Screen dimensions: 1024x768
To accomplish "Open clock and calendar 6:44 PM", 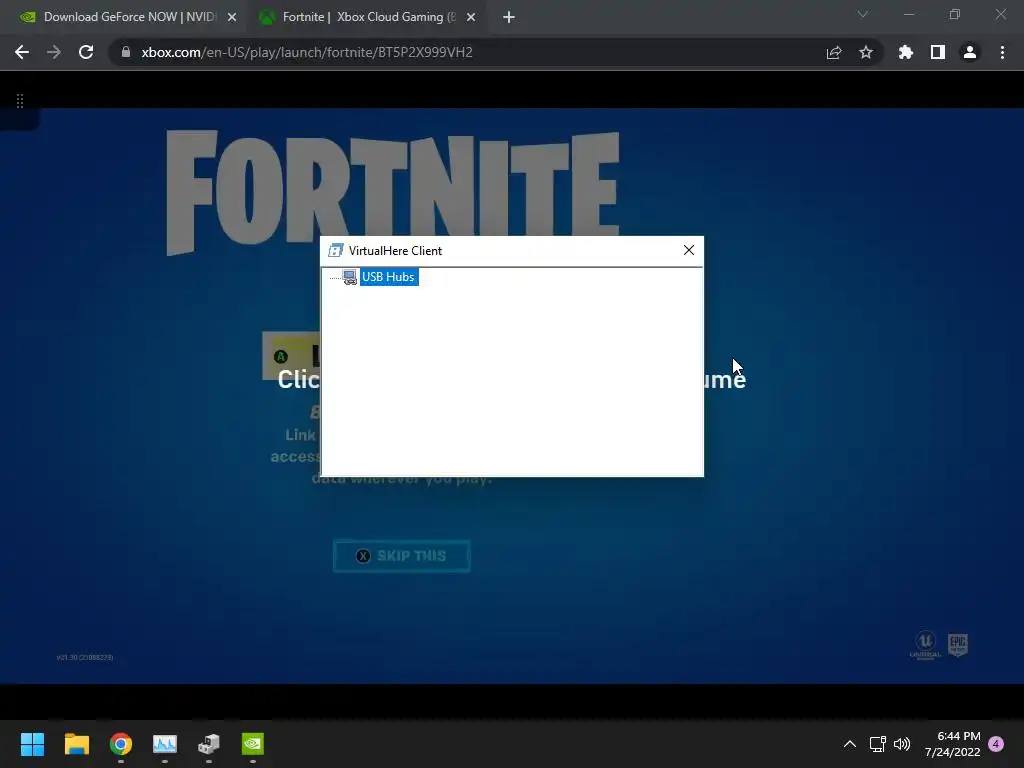I will point(953,744).
